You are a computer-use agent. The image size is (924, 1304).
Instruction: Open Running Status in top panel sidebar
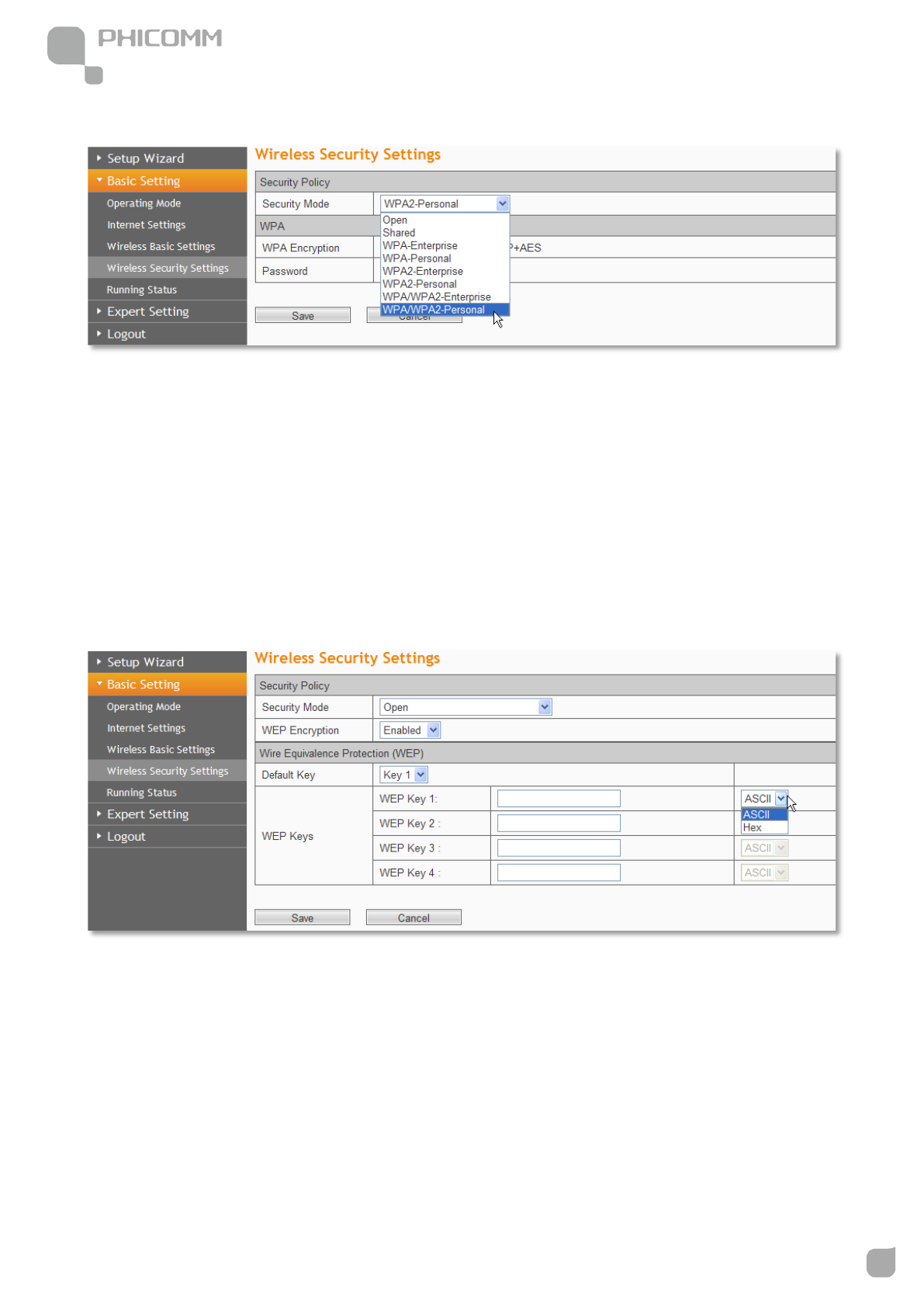click(167, 290)
